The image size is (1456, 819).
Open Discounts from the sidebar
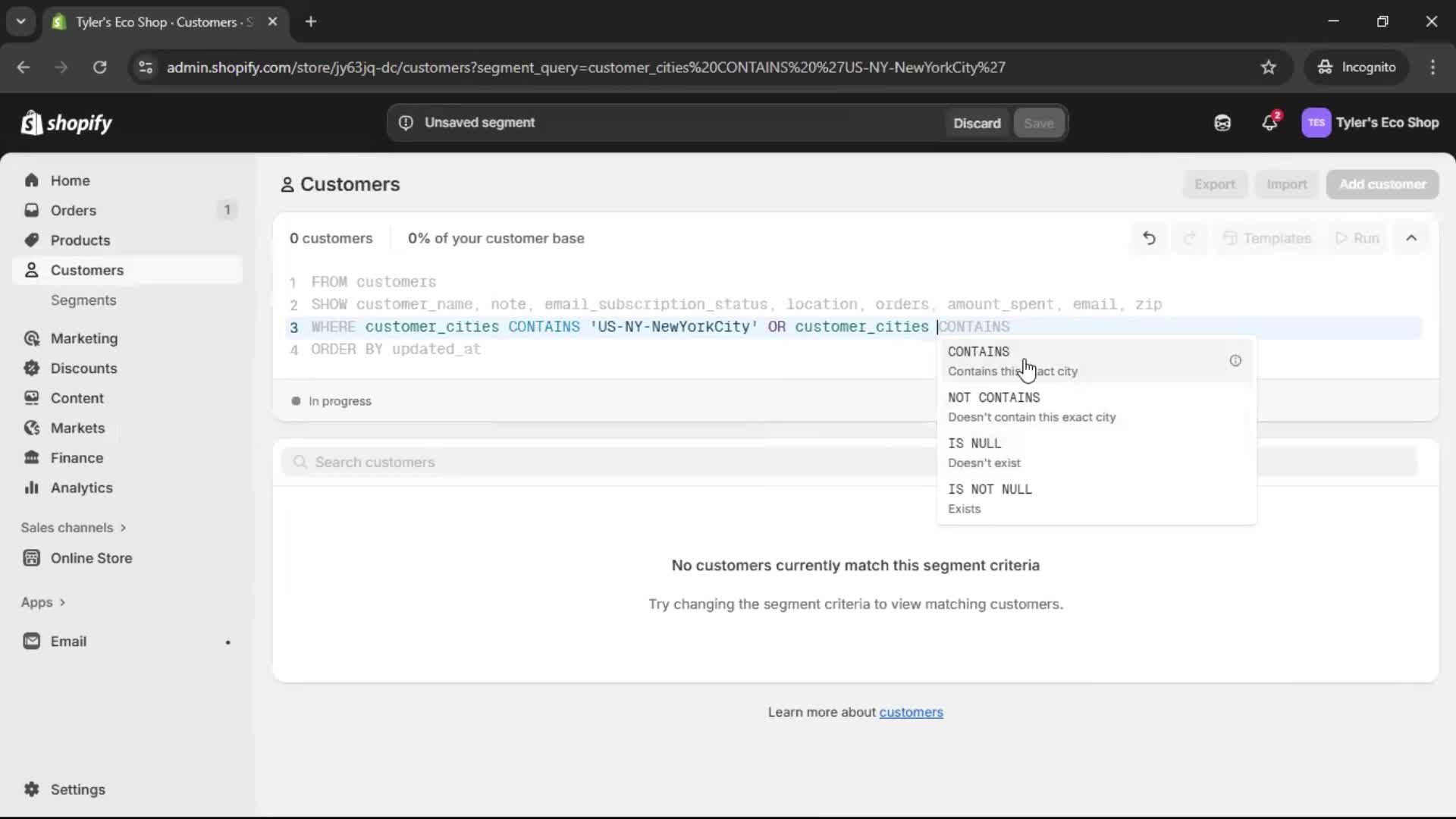[84, 368]
